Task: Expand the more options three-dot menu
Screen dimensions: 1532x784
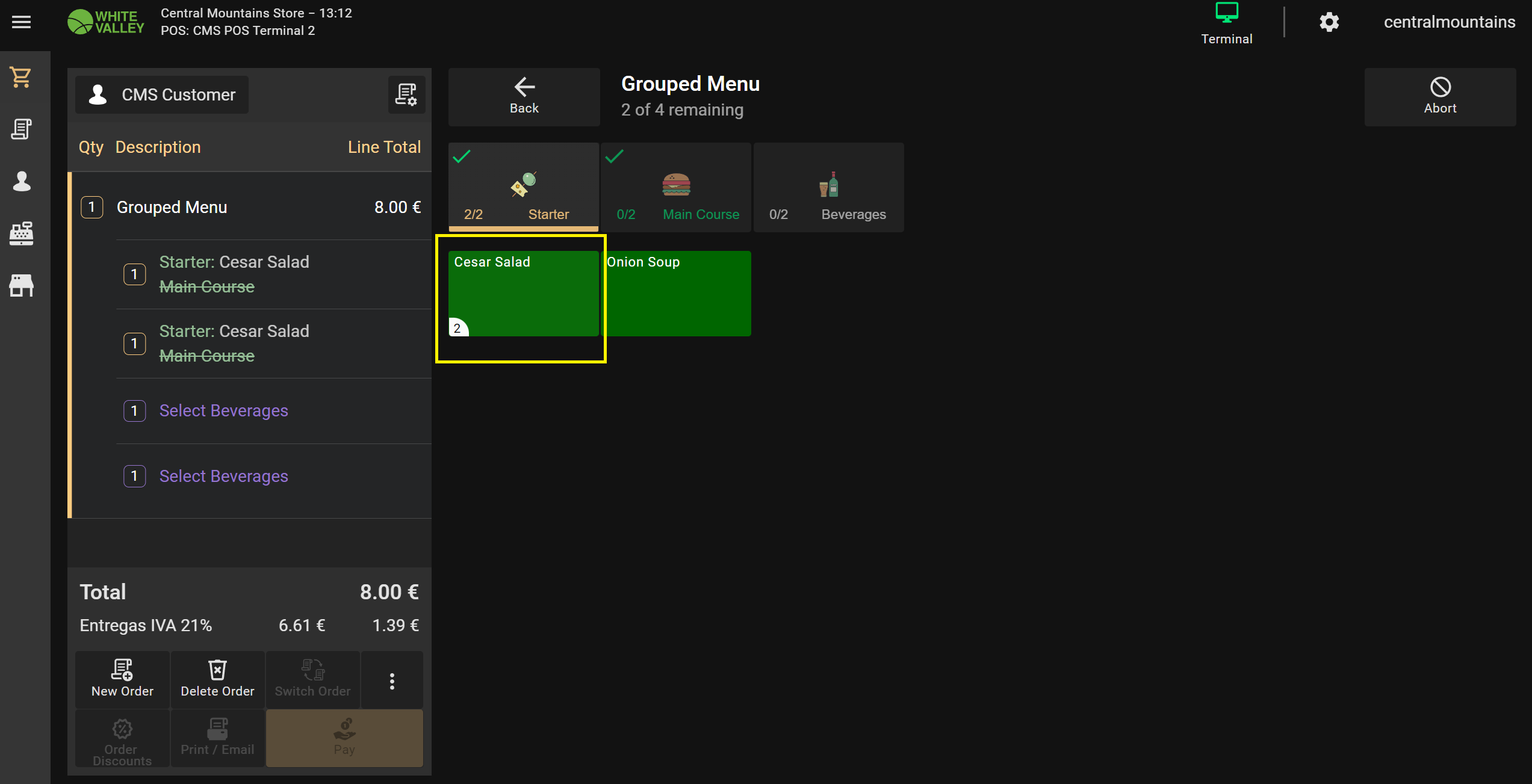Action: pos(392,681)
